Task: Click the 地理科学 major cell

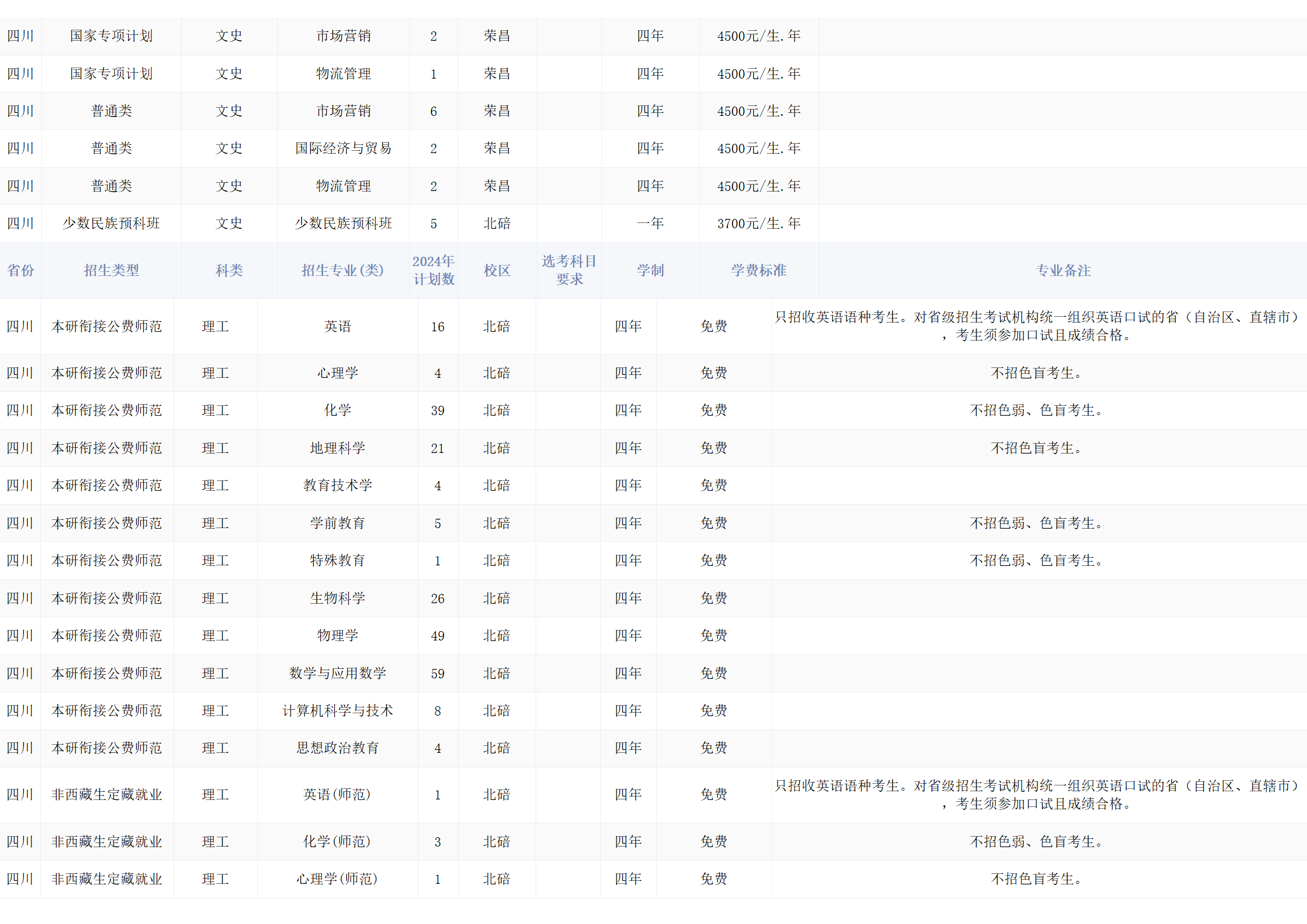Action: [338, 448]
